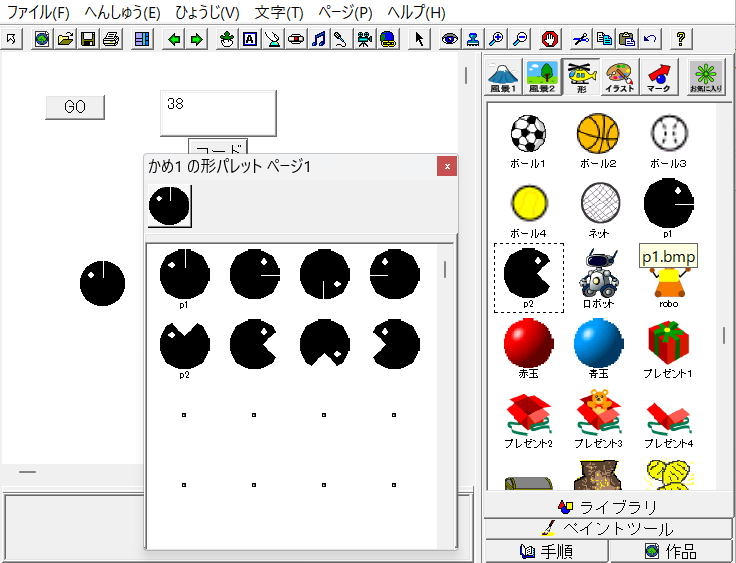Image resolution: width=736 pixels, height=563 pixels.
Task: Open the ペイントツール panel
Action: coord(608,529)
